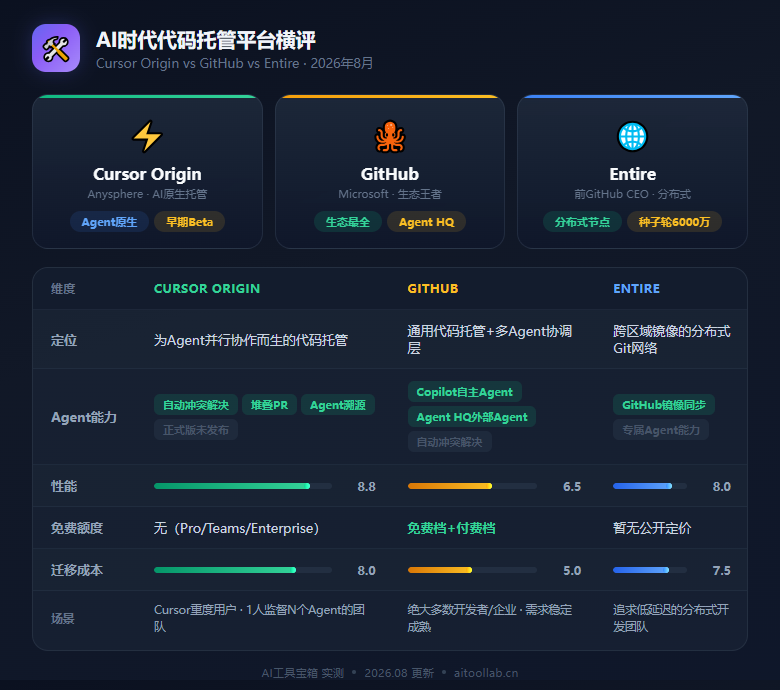Select the ENTIRE column header
780x690 pixels.
636,289
